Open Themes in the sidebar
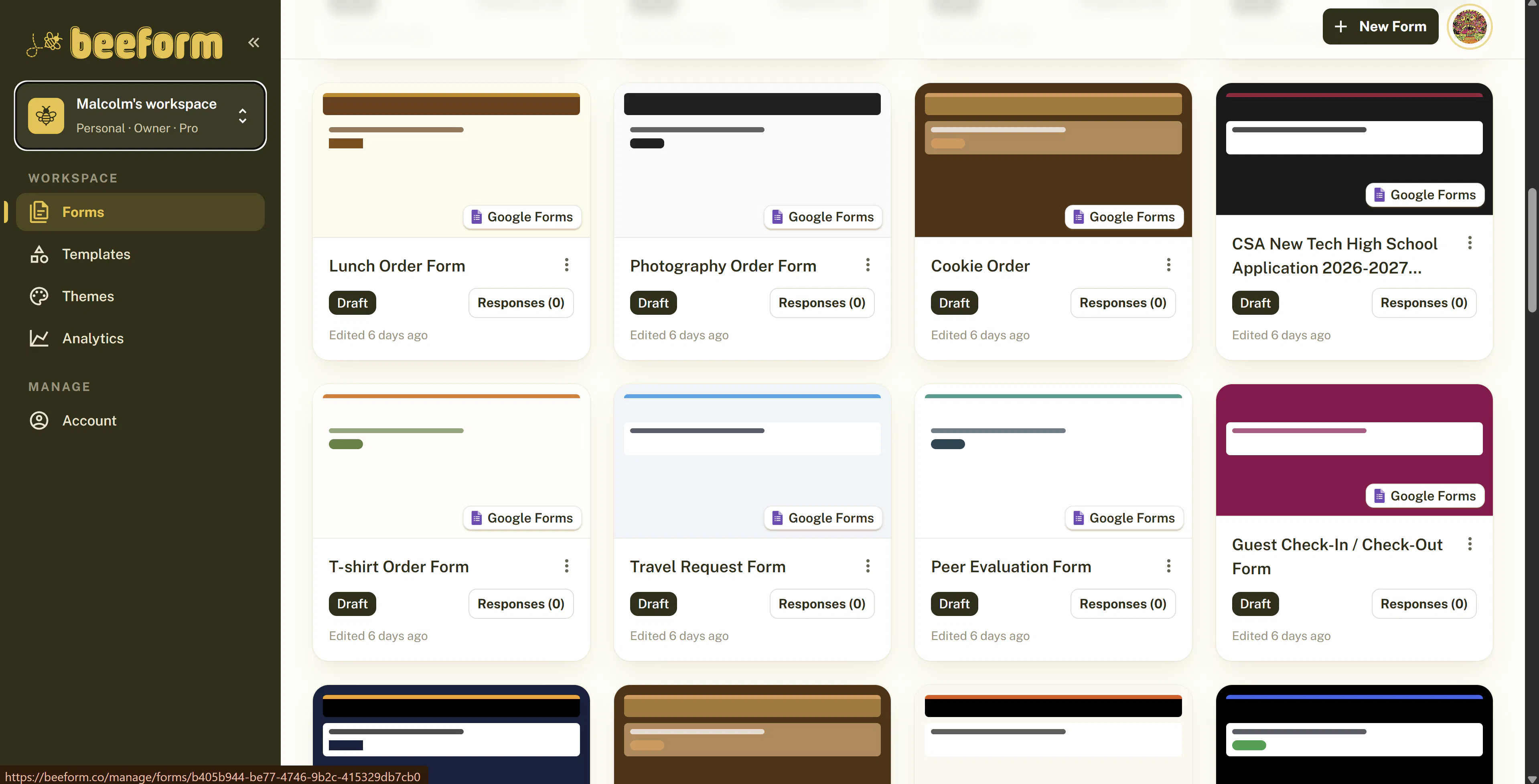The width and height of the screenshot is (1539, 784). [140, 296]
